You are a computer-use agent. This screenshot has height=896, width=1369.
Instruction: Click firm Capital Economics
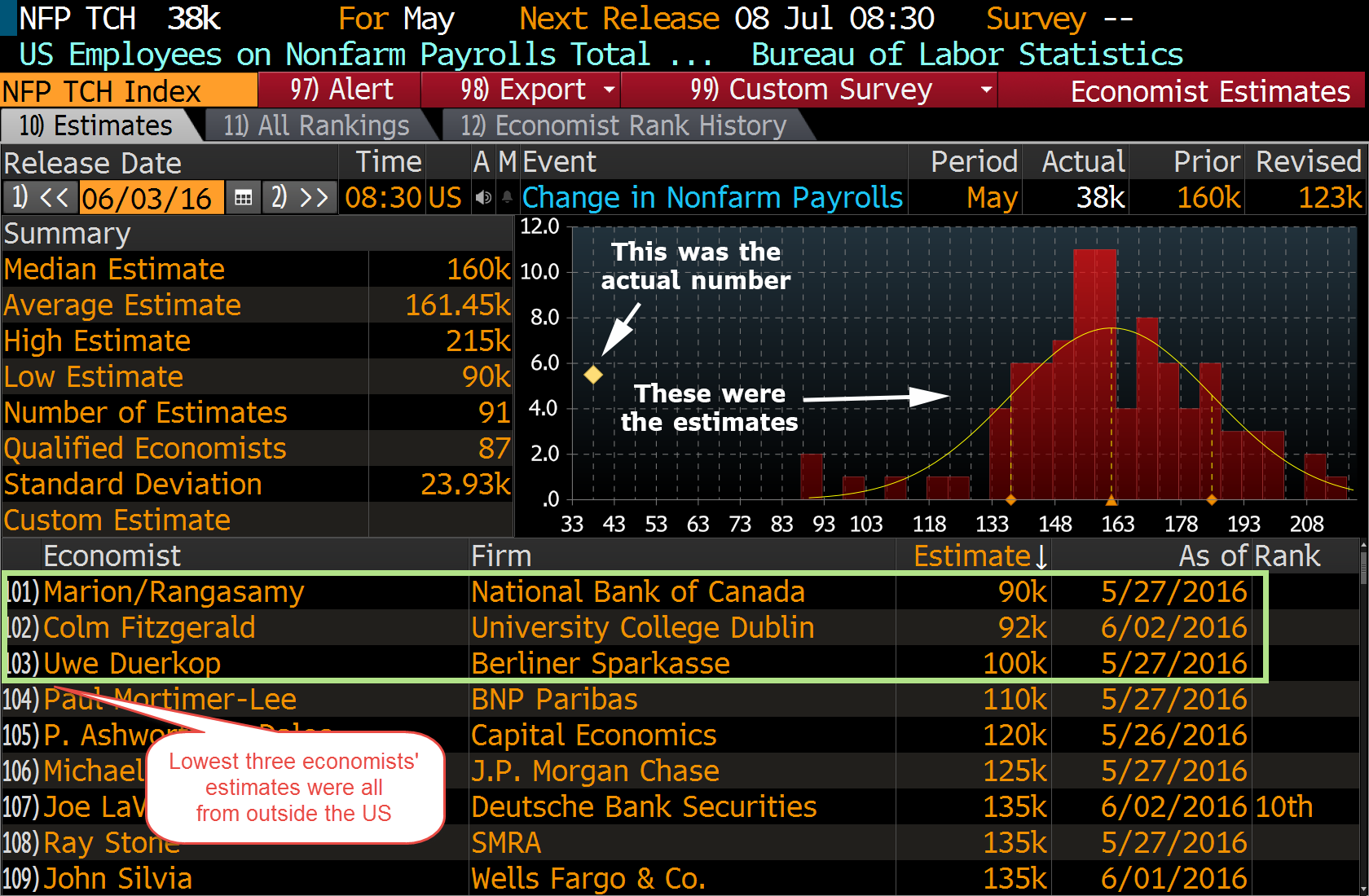(594, 736)
